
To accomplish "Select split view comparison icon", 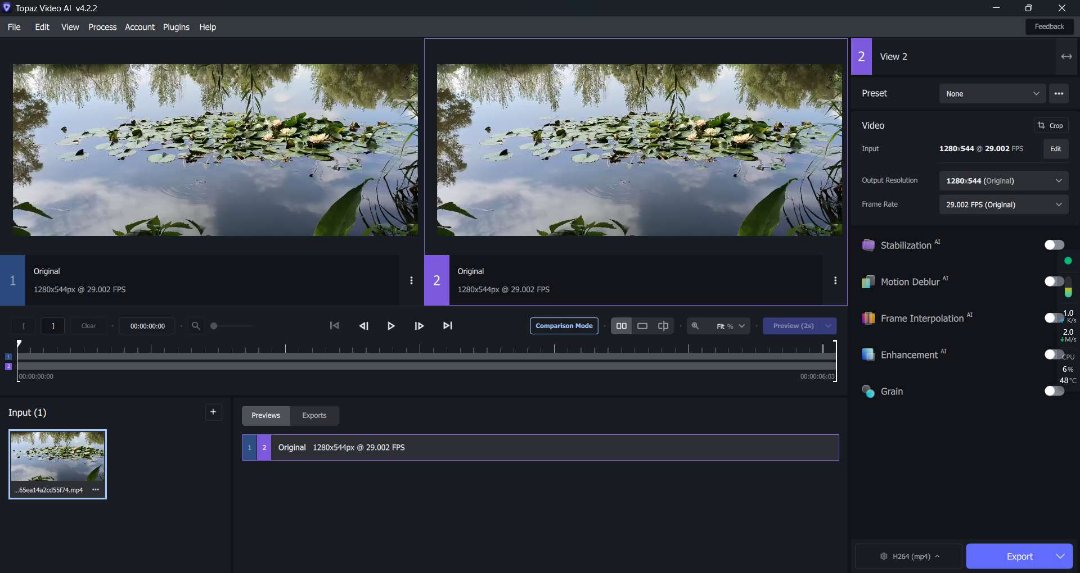I will pyautogui.click(x=662, y=326).
